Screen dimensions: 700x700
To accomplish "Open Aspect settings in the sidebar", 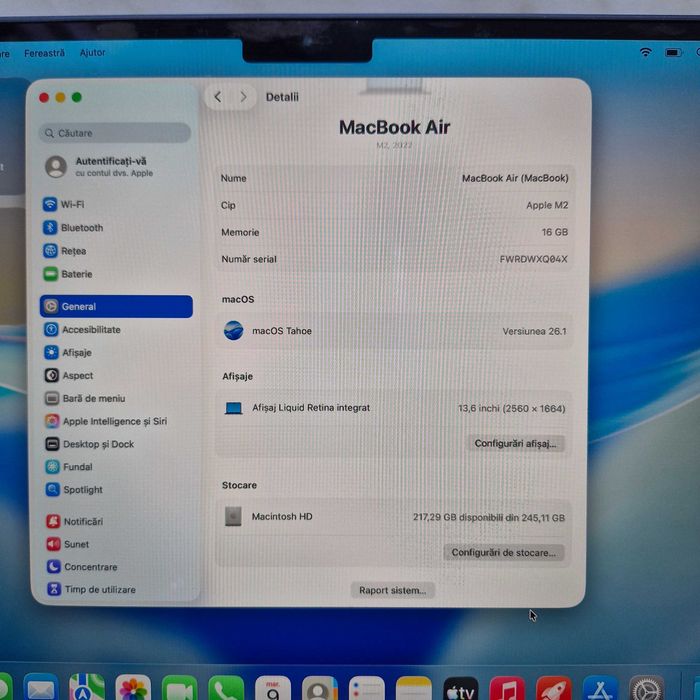I will click(69, 375).
